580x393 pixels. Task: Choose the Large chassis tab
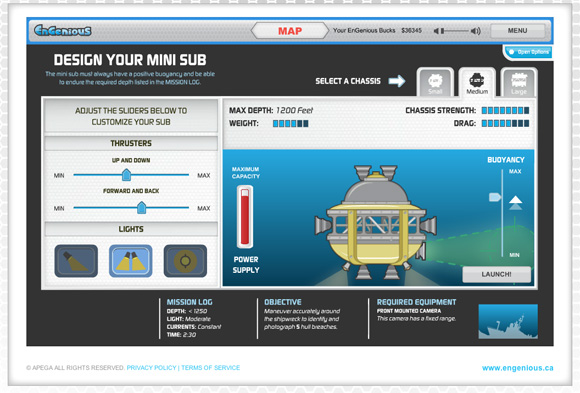(x=519, y=83)
